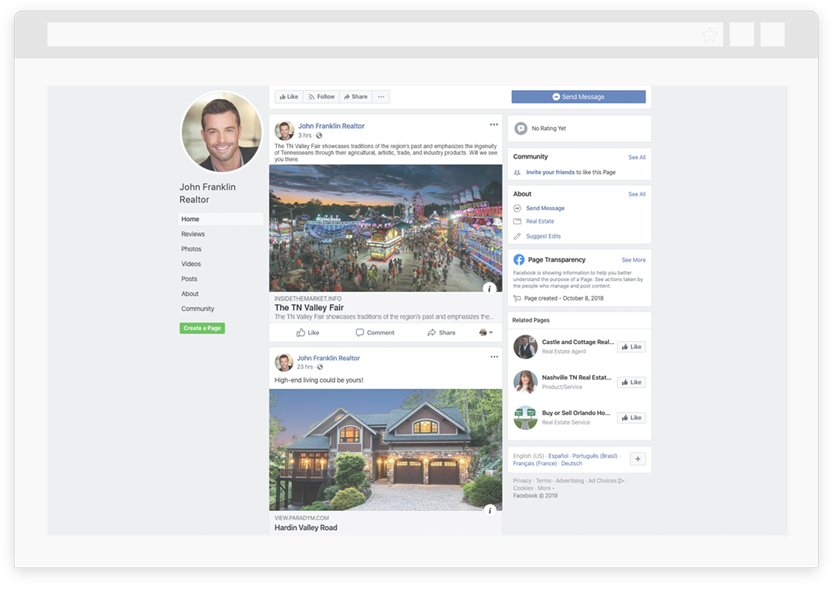This screenshot has height=607, width=832.
Task: Like the Nashville TN Real Estat page
Action: click(631, 383)
